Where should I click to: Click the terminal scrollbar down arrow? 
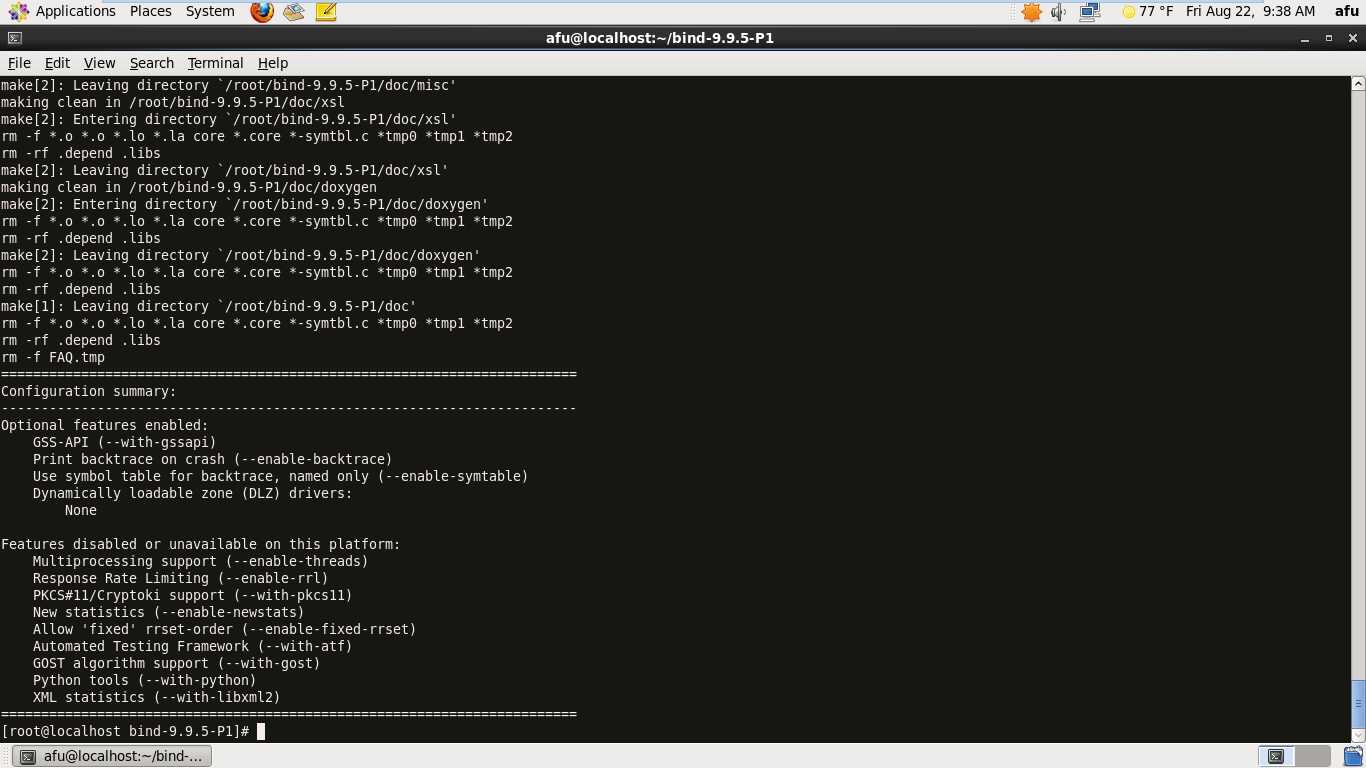click(x=1358, y=736)
